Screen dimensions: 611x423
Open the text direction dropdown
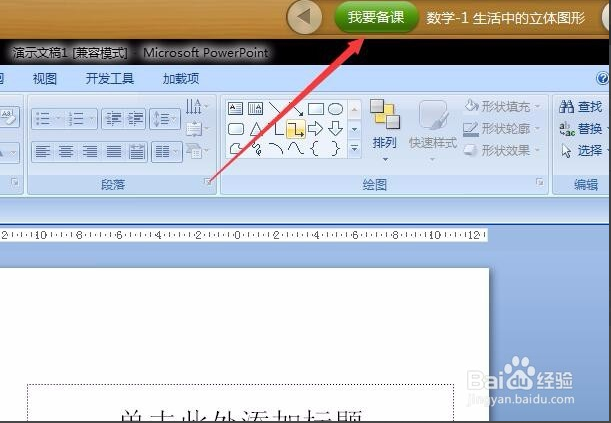(x=197, y=106)
